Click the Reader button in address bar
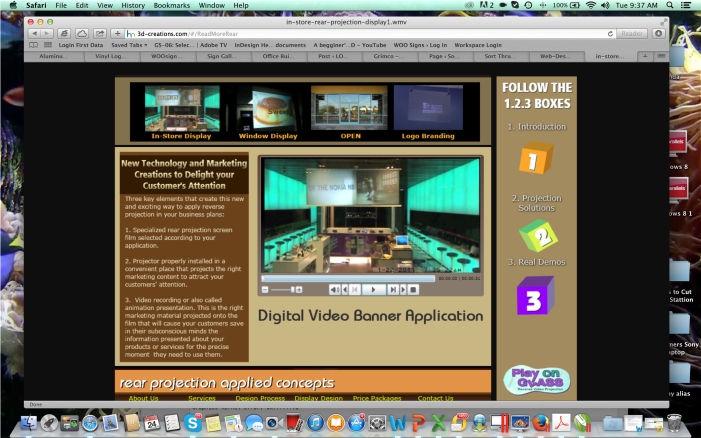Viewport: 701px width, 438px height. click(x=632, y=34)
